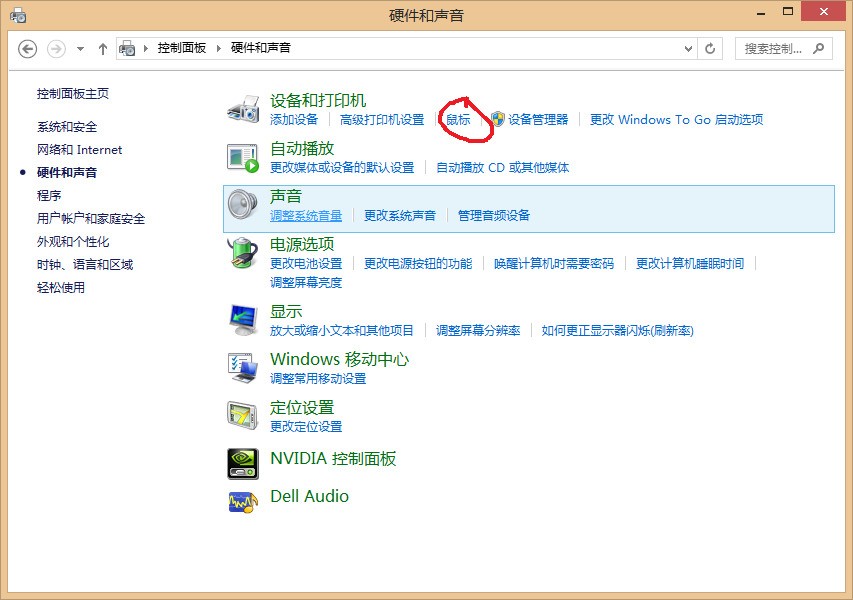Click the 定位设置 icon

pyautogui.click(x=241, y=415)
